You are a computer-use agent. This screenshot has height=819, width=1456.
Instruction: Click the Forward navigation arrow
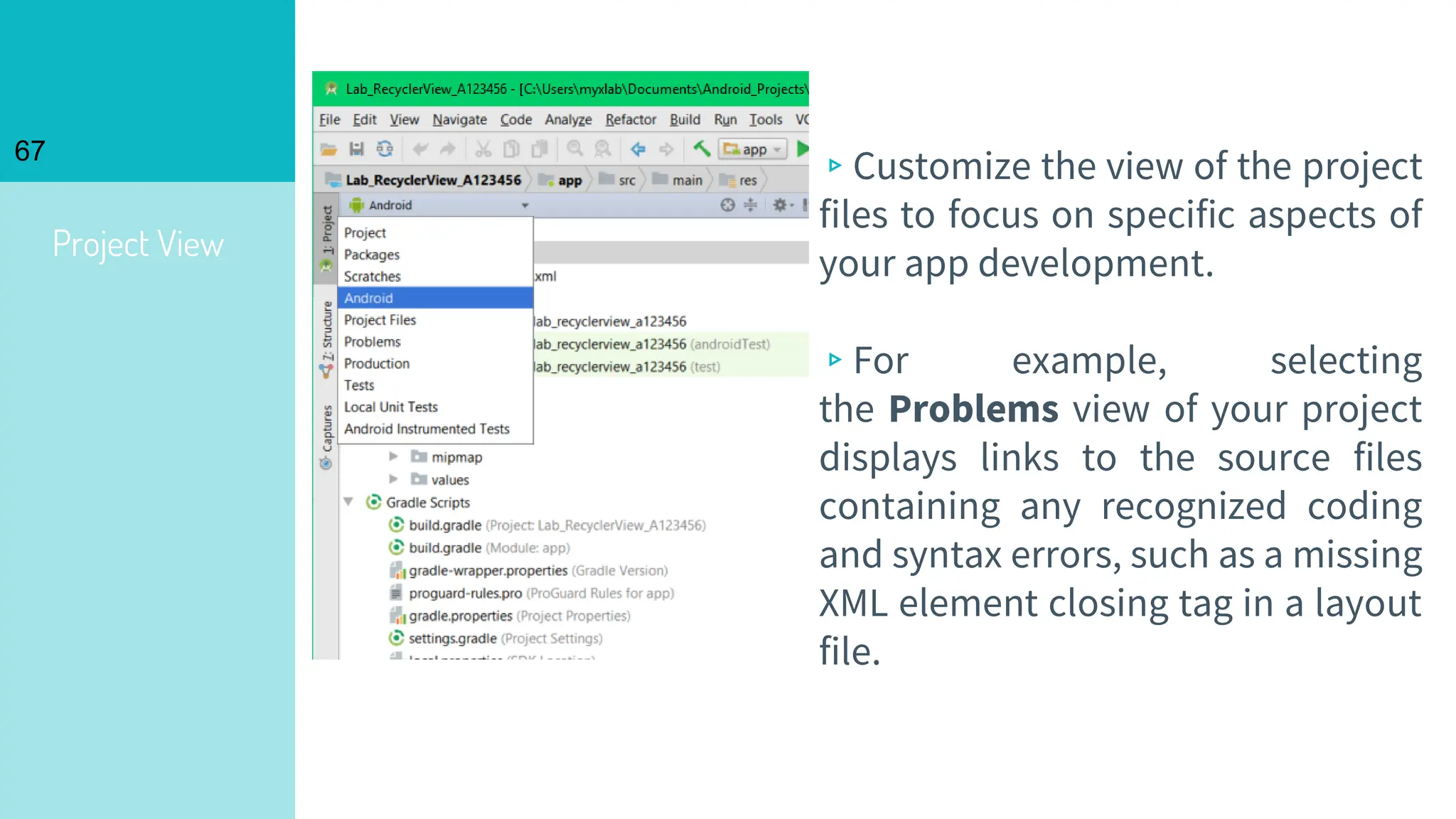(x=666, y=149)
